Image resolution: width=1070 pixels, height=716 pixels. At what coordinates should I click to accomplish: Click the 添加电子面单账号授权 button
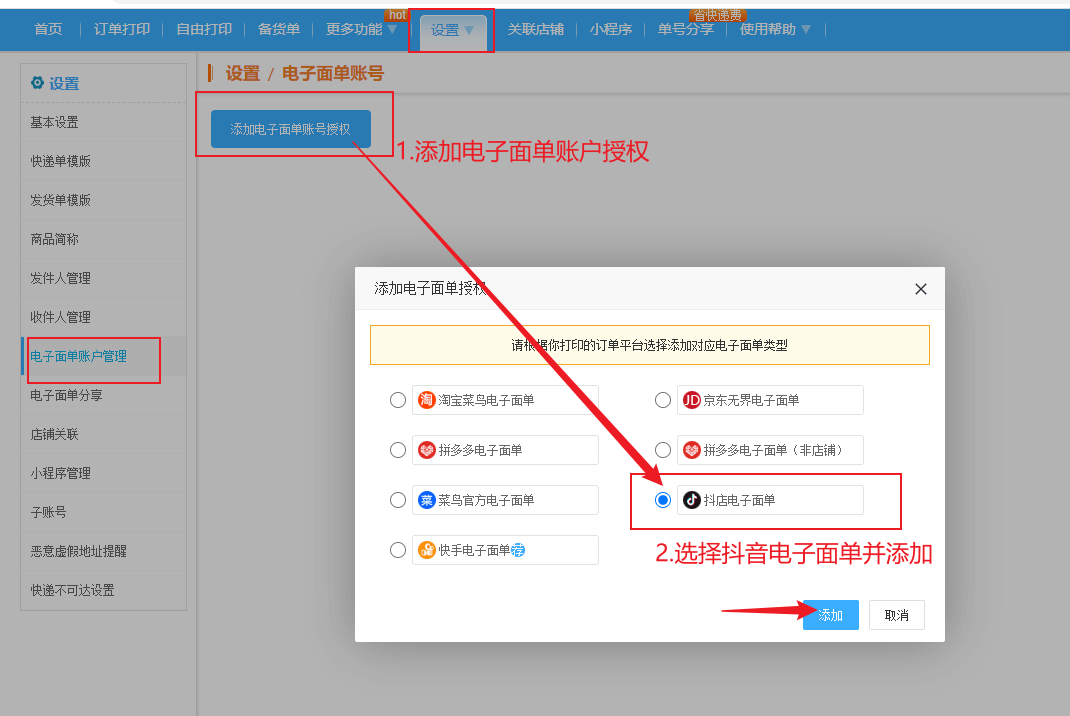(291, 129)
